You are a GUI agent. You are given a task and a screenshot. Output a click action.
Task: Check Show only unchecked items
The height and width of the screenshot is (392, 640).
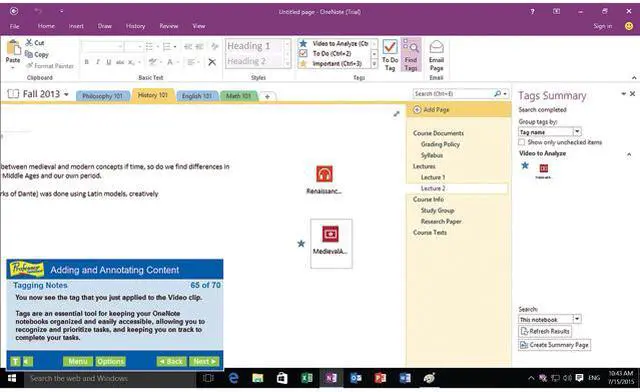click(522, 142)
